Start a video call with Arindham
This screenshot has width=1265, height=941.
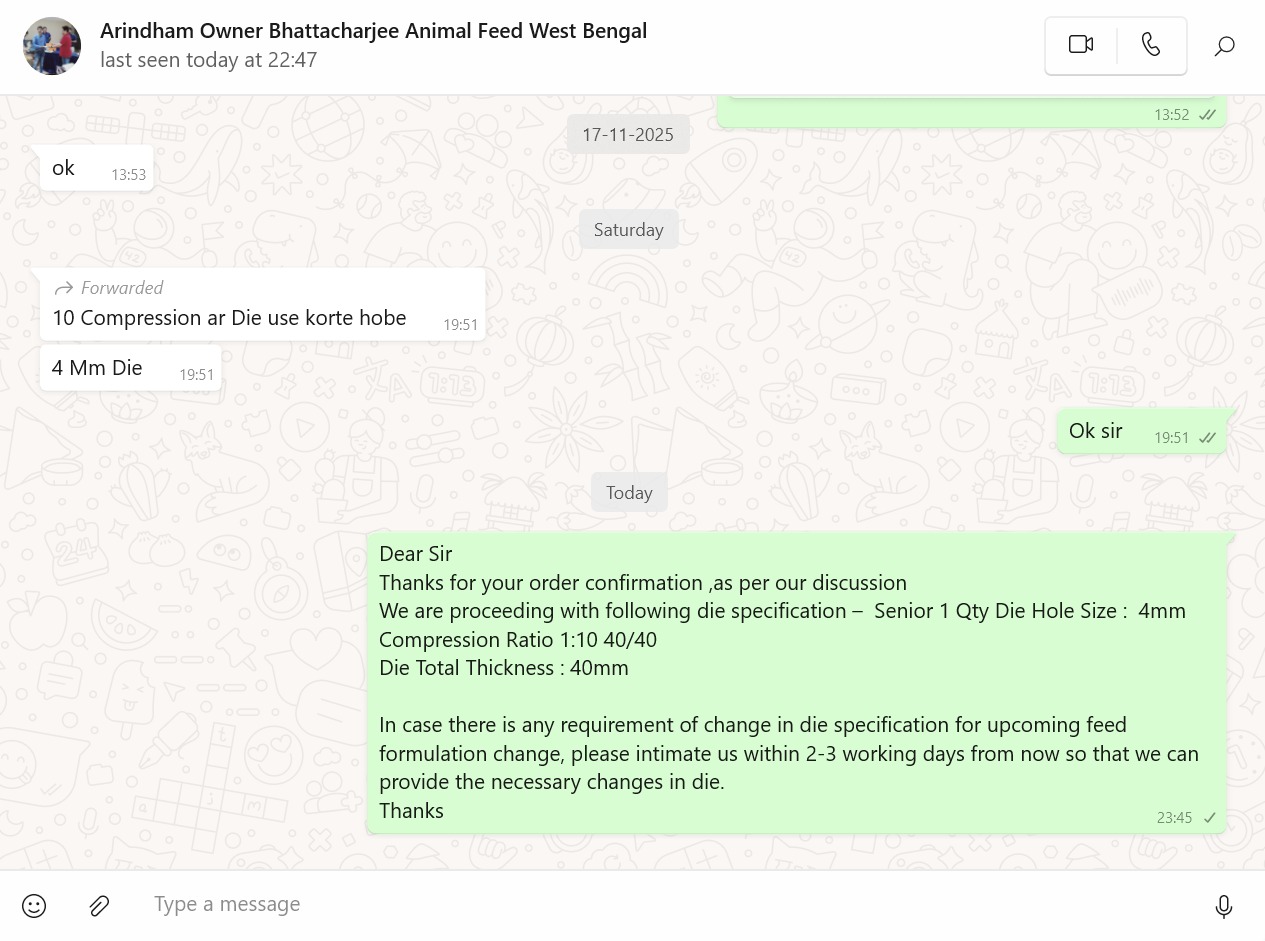click(1081, 45)
